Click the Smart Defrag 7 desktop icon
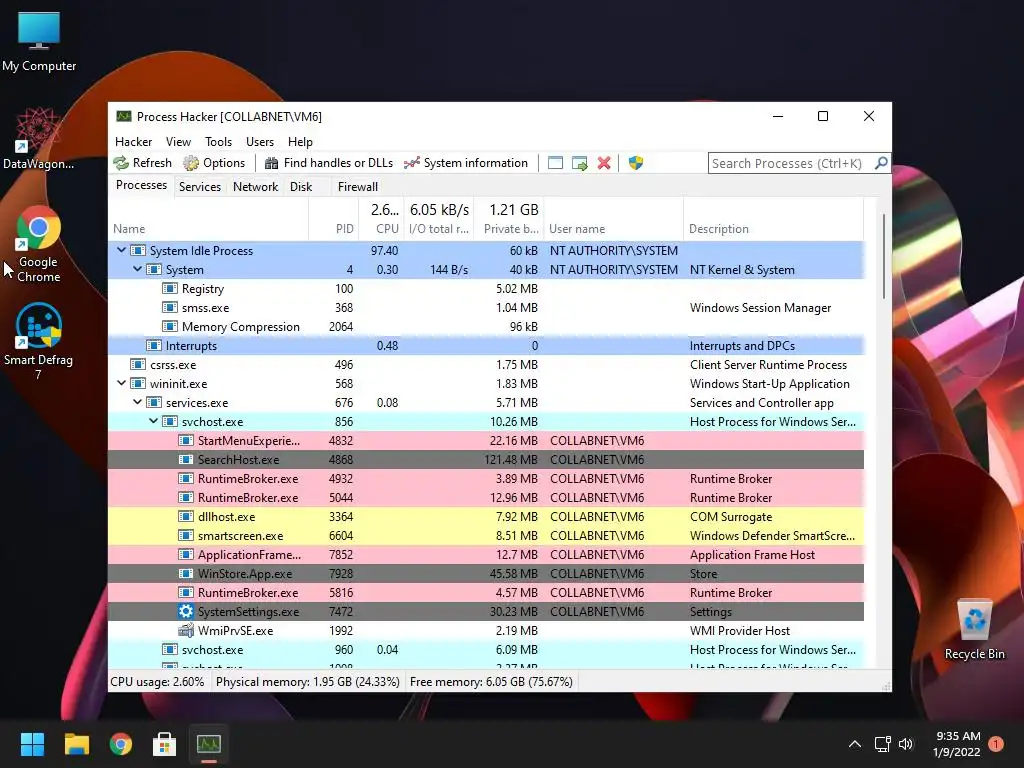The width and height of the screenshot is (1024, 768). tap(39, 342)
